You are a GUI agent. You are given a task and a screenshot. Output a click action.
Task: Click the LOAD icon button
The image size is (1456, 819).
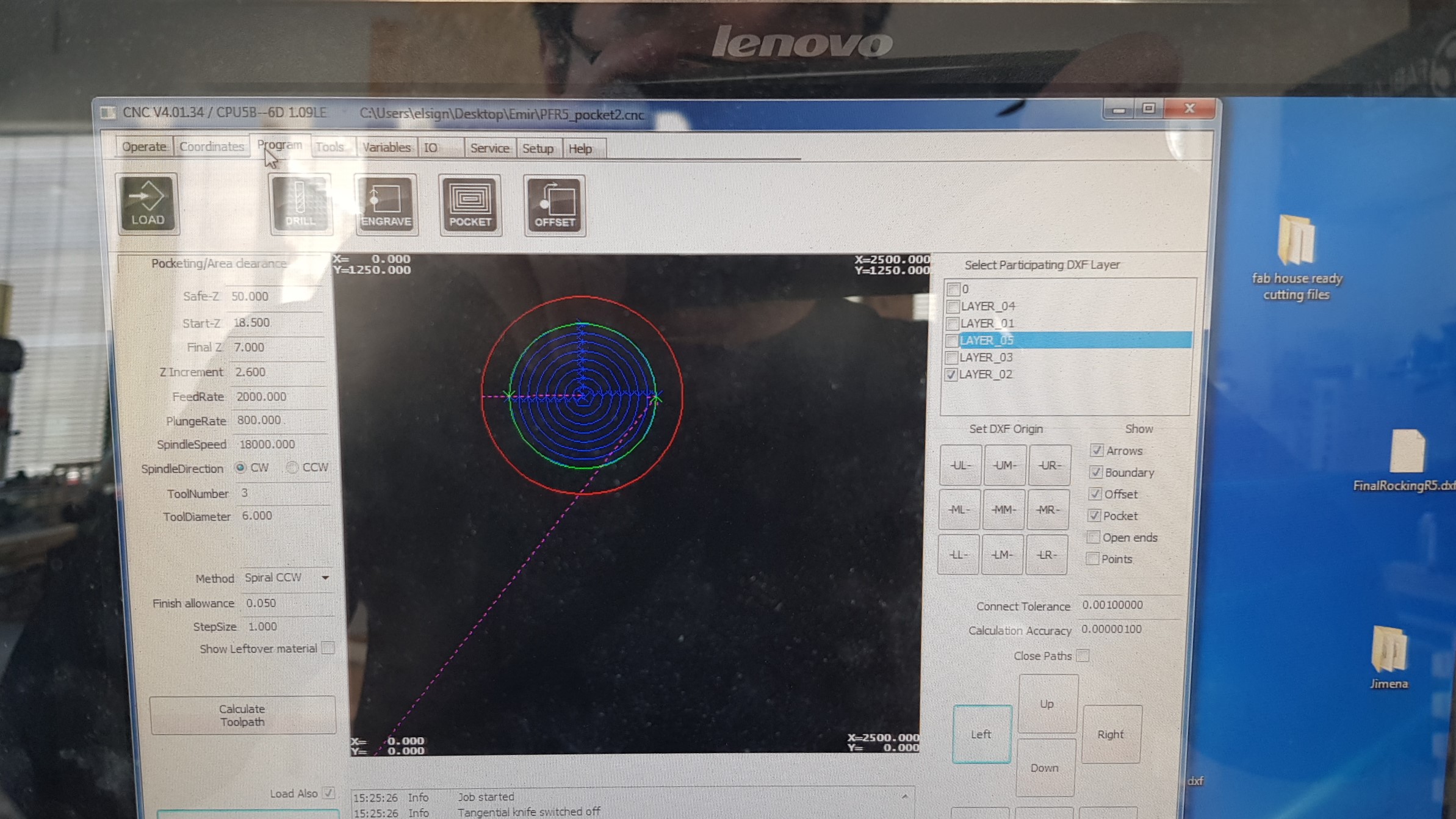pos(148,204)
